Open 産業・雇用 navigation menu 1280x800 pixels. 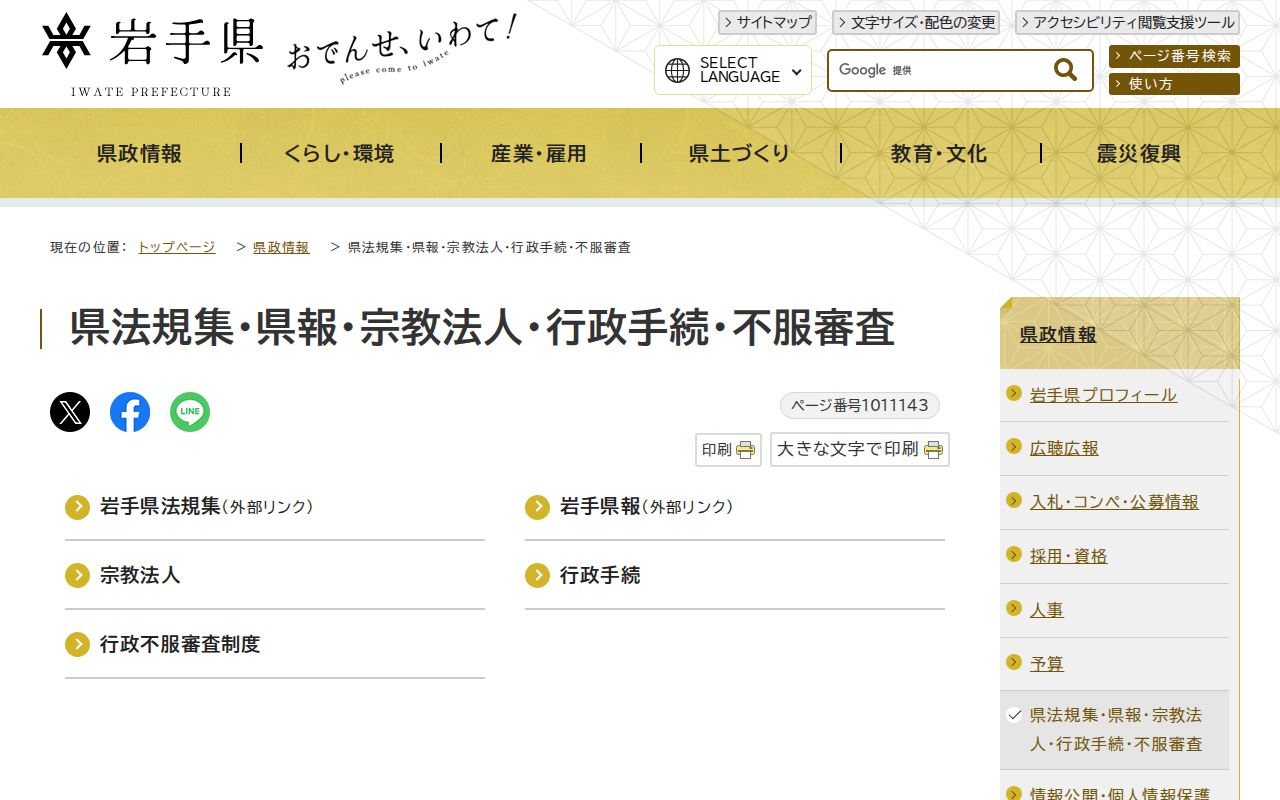click(539, 153)
